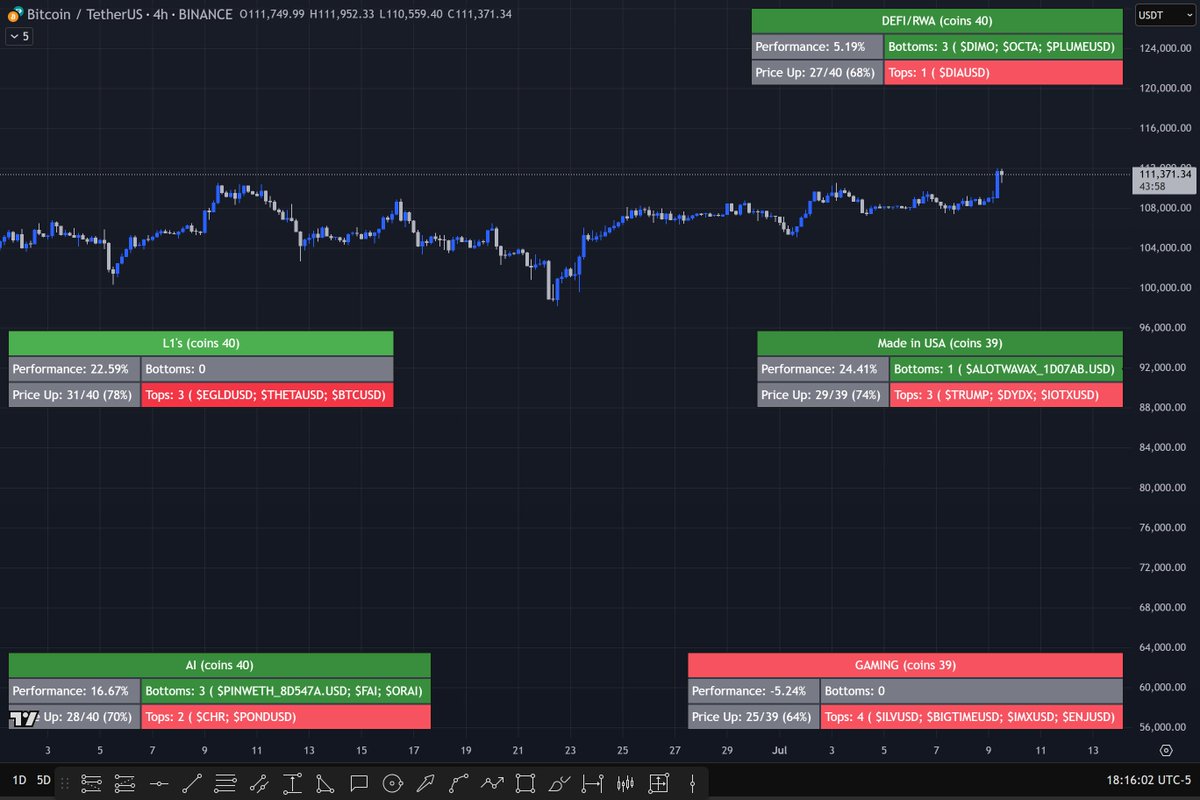Click Tops cell listing $TRUMP; $DYDX; $IOTXUSD

pos(1006,395)
